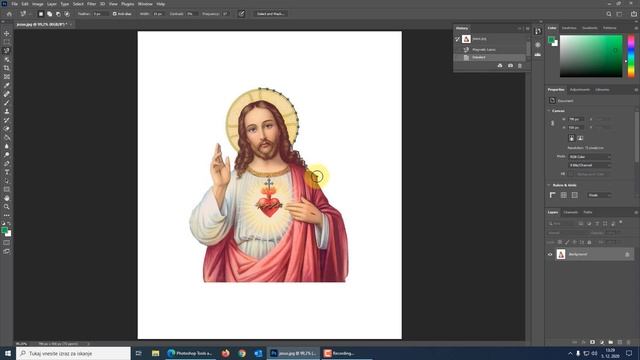640x360 pixels.
Task: Open the Filter menu
Action: [91, 4]
